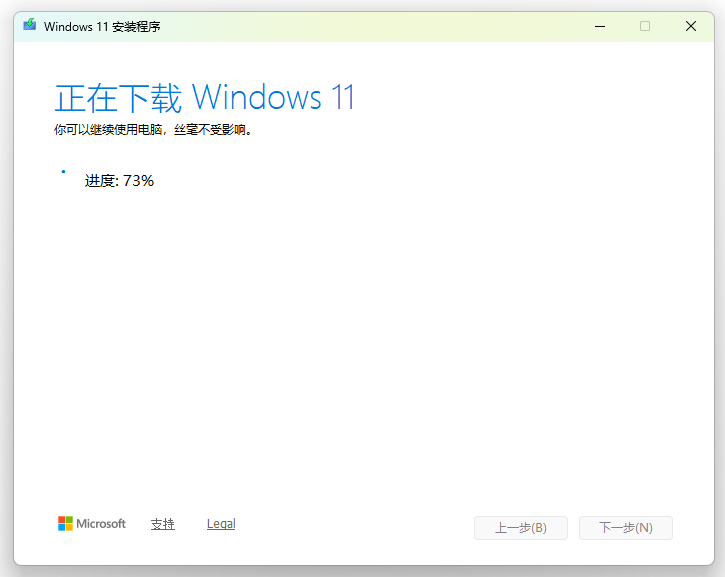Click the maximize window button
Viewport: 725px width, 577px height.
point(645,26)
